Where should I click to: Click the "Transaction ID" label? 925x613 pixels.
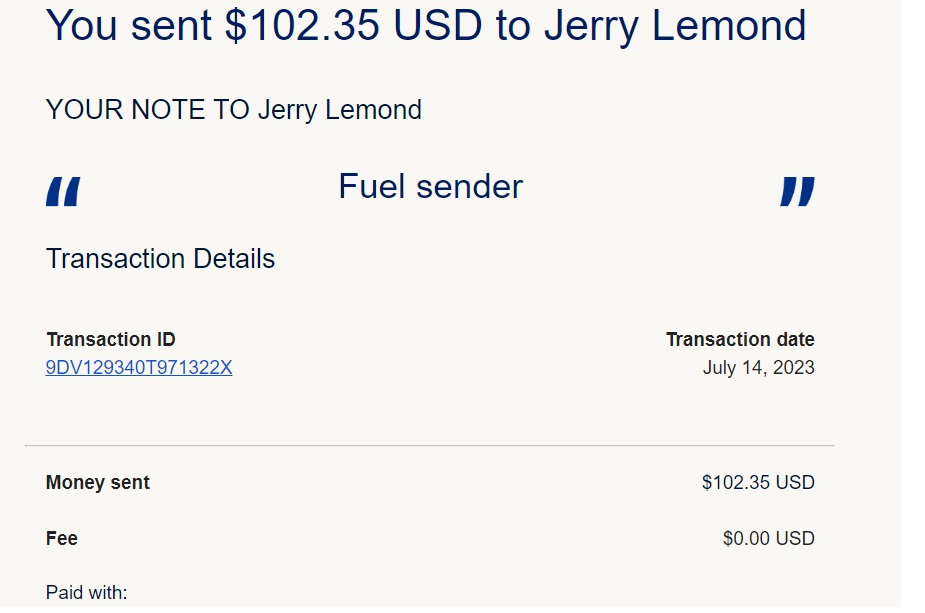tap(111, 339)
